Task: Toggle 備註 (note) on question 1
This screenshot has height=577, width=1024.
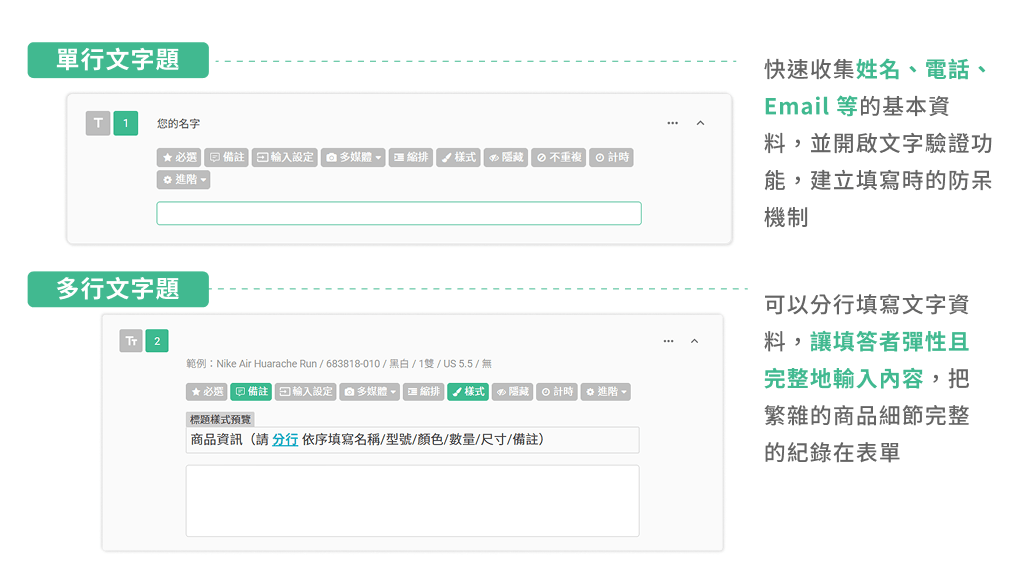Action: point(227,157)
